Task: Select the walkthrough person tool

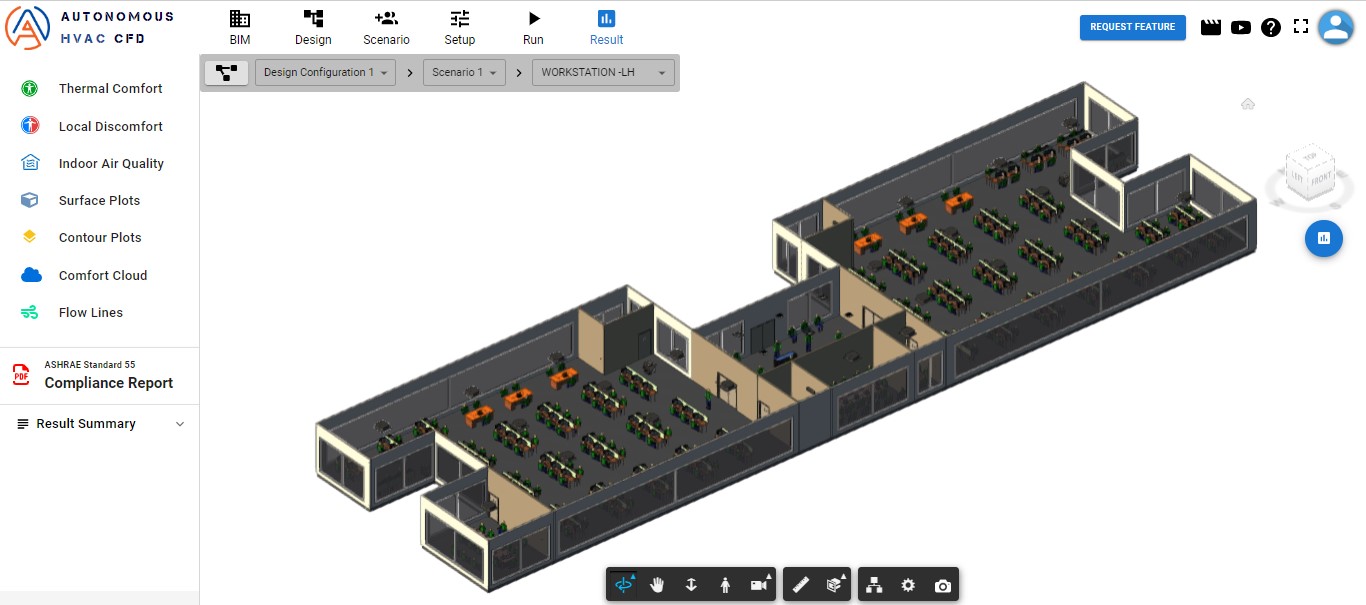Action: pyautogui.click(x=724, y=584)
